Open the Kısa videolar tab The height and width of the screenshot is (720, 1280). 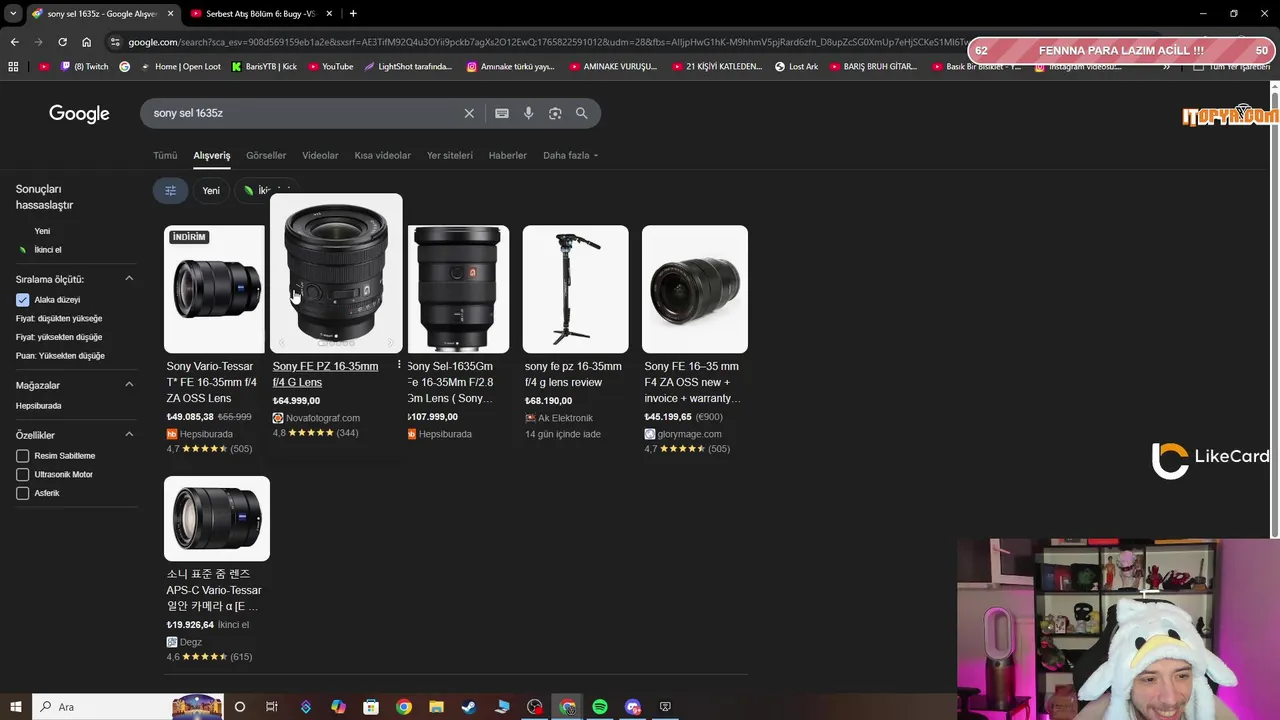(382, 155)
